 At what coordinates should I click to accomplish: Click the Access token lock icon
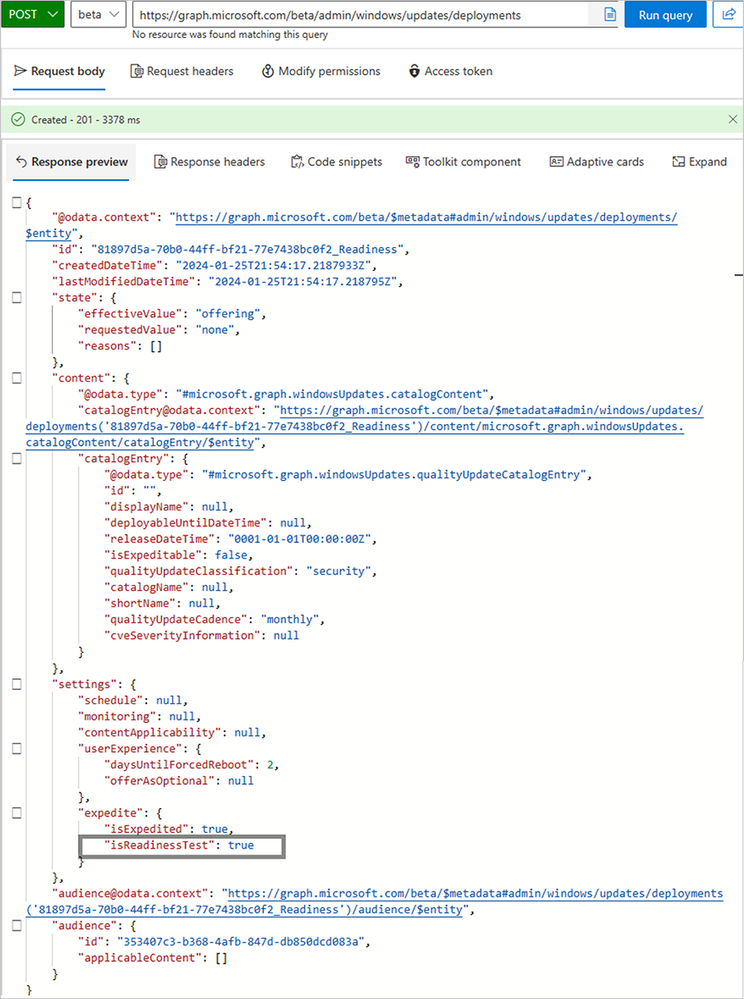tap(414, 71)
